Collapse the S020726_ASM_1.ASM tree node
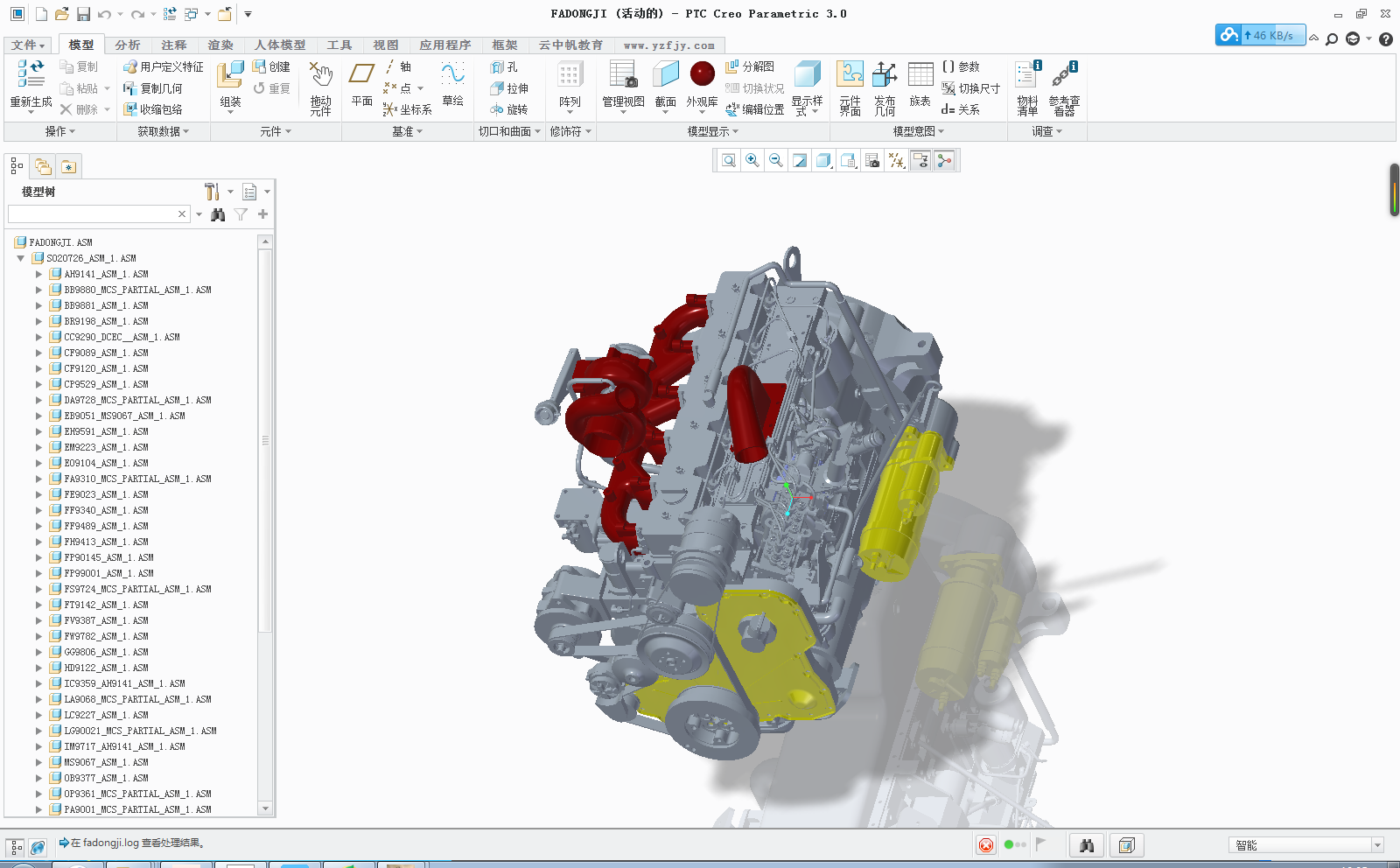 (x=19, y=258)
